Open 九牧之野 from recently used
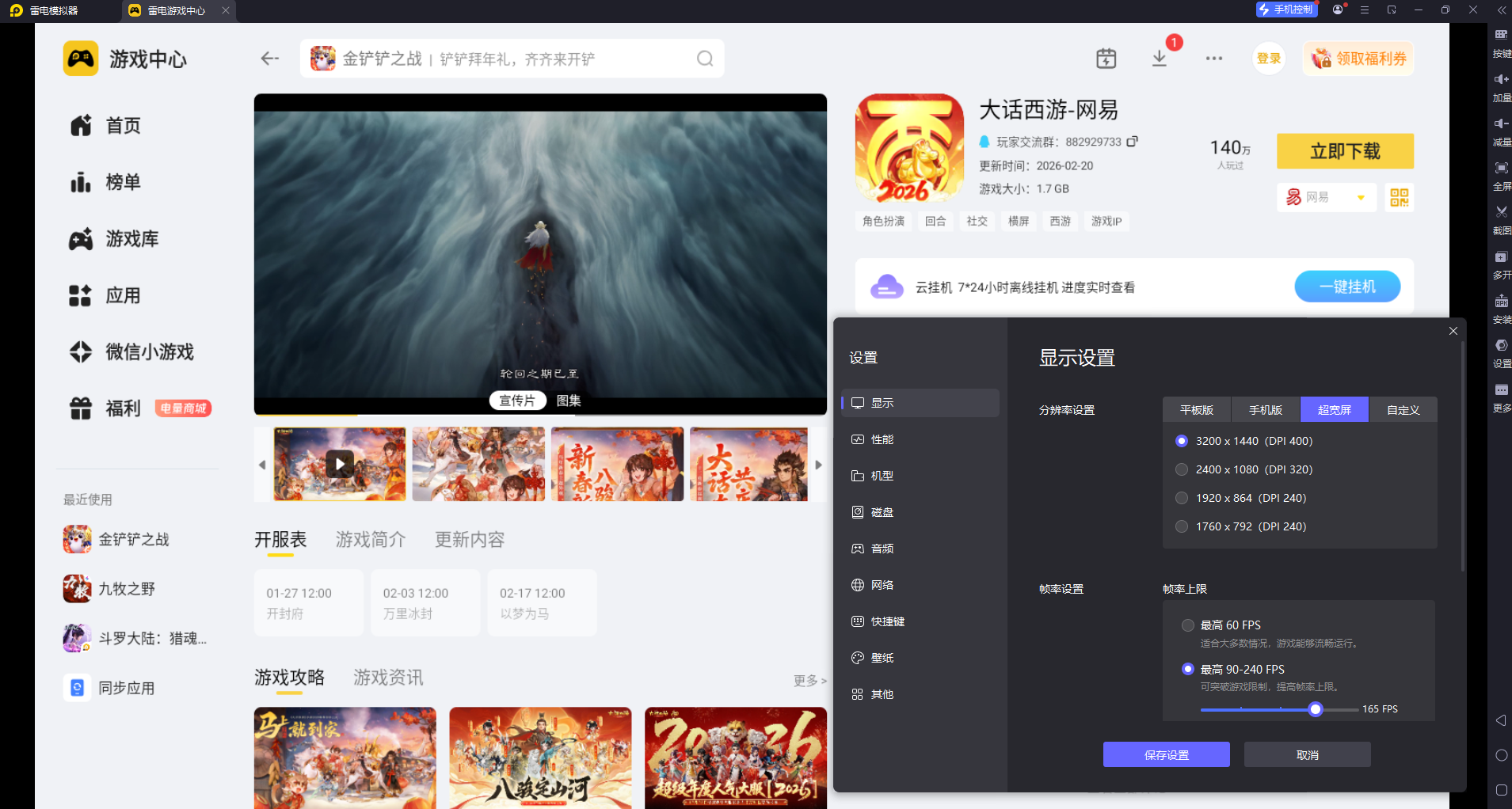 [x=110, y=588]
